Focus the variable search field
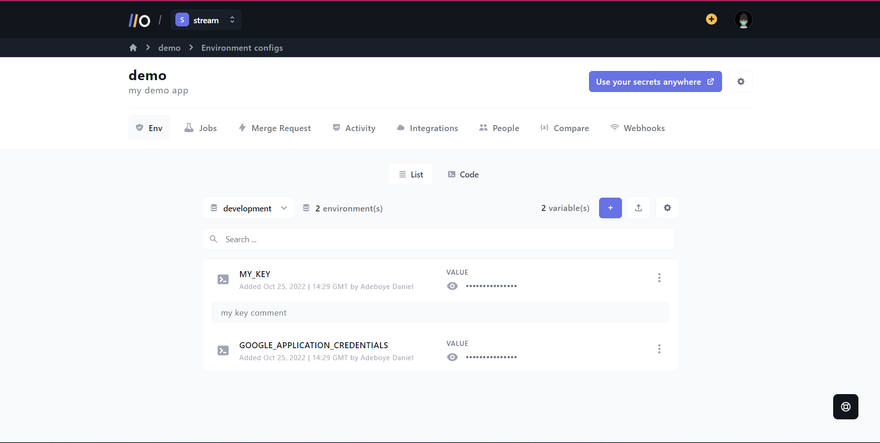This screenshot has width=880, height=443. [438, 239]
